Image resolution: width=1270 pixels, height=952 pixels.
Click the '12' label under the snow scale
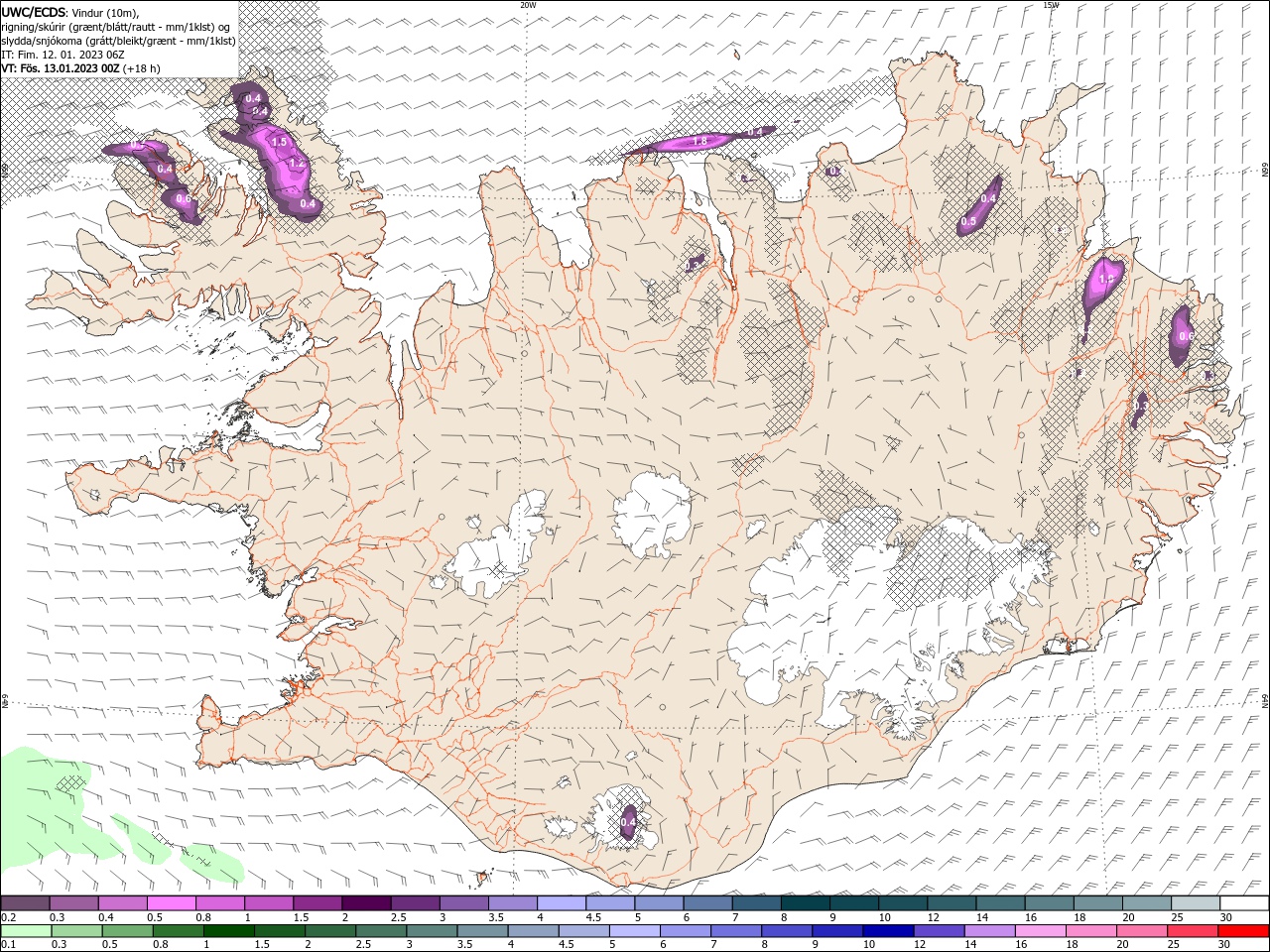[x=934, y=917]
